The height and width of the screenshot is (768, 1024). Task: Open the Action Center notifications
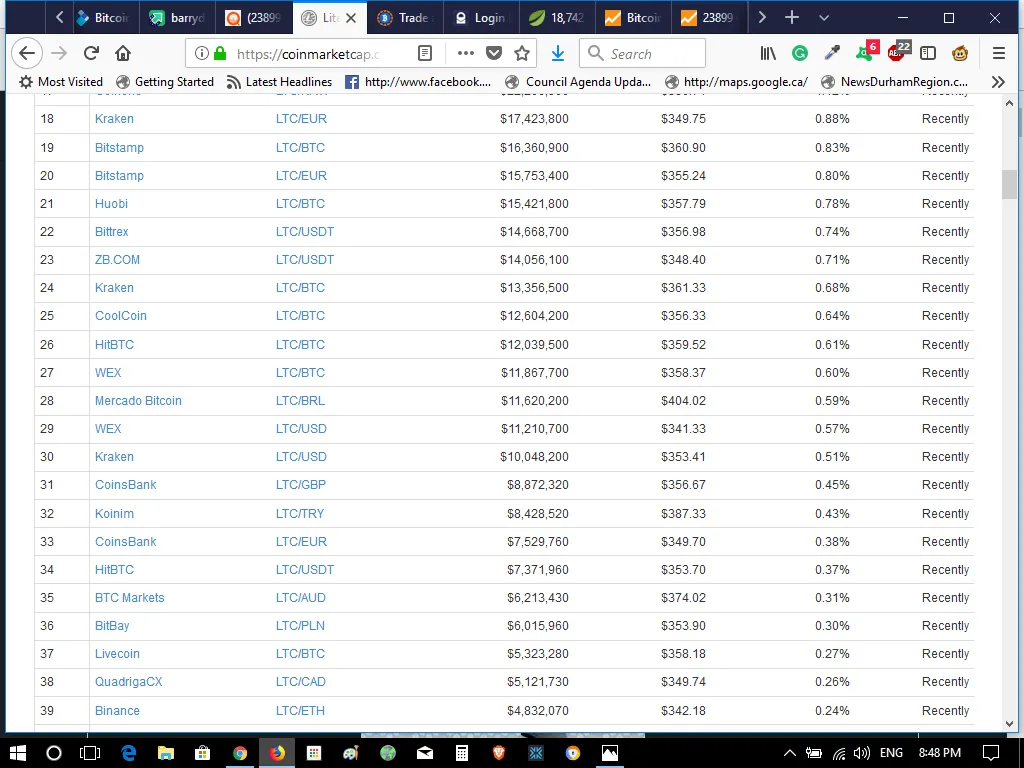click(x=991, y=753)
